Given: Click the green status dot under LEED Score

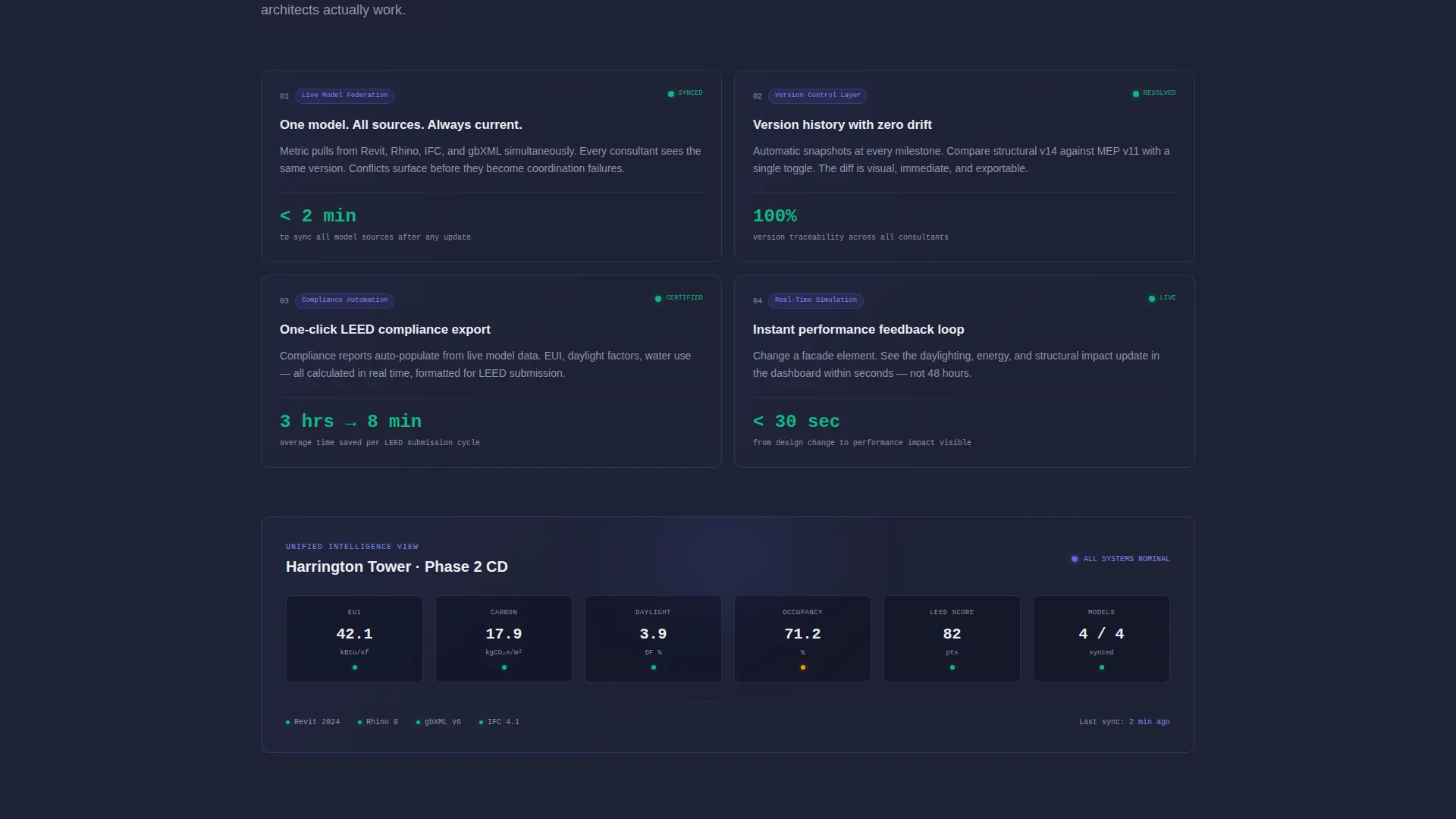Looking at the screenshot, I should tap(952, 667).
